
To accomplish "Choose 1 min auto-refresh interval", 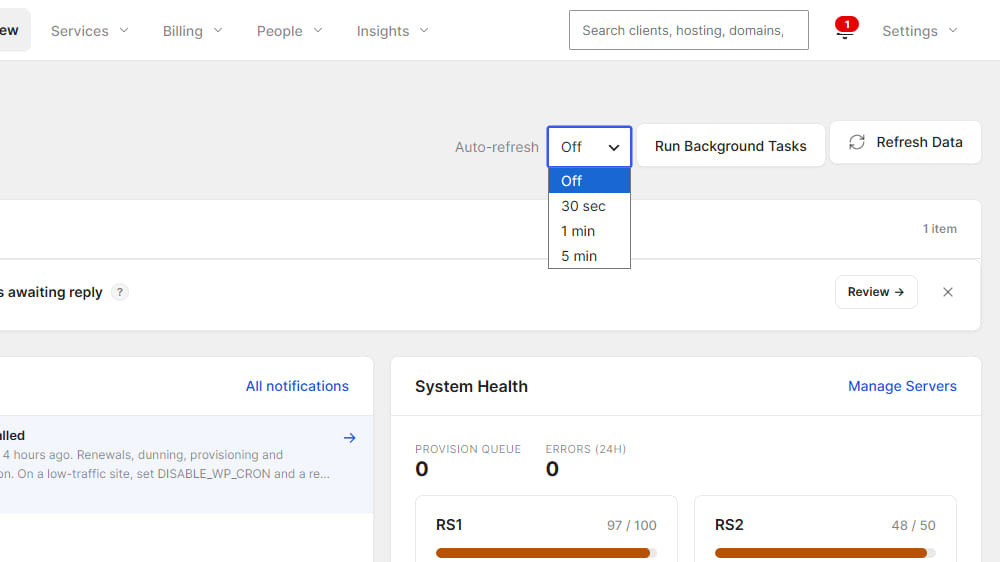I will point(589,231).
